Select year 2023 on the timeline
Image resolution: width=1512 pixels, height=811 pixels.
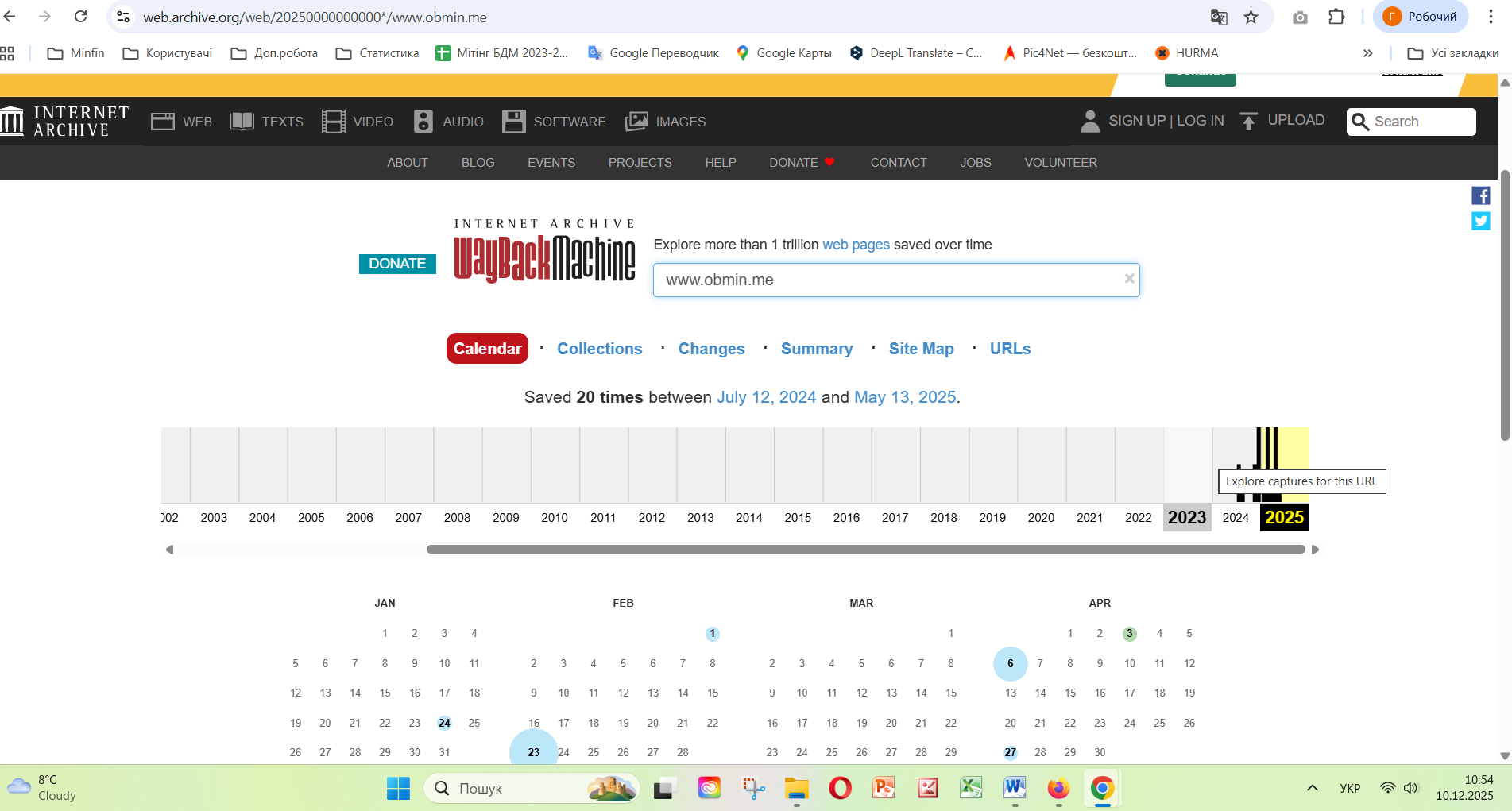pos(1187,518)
